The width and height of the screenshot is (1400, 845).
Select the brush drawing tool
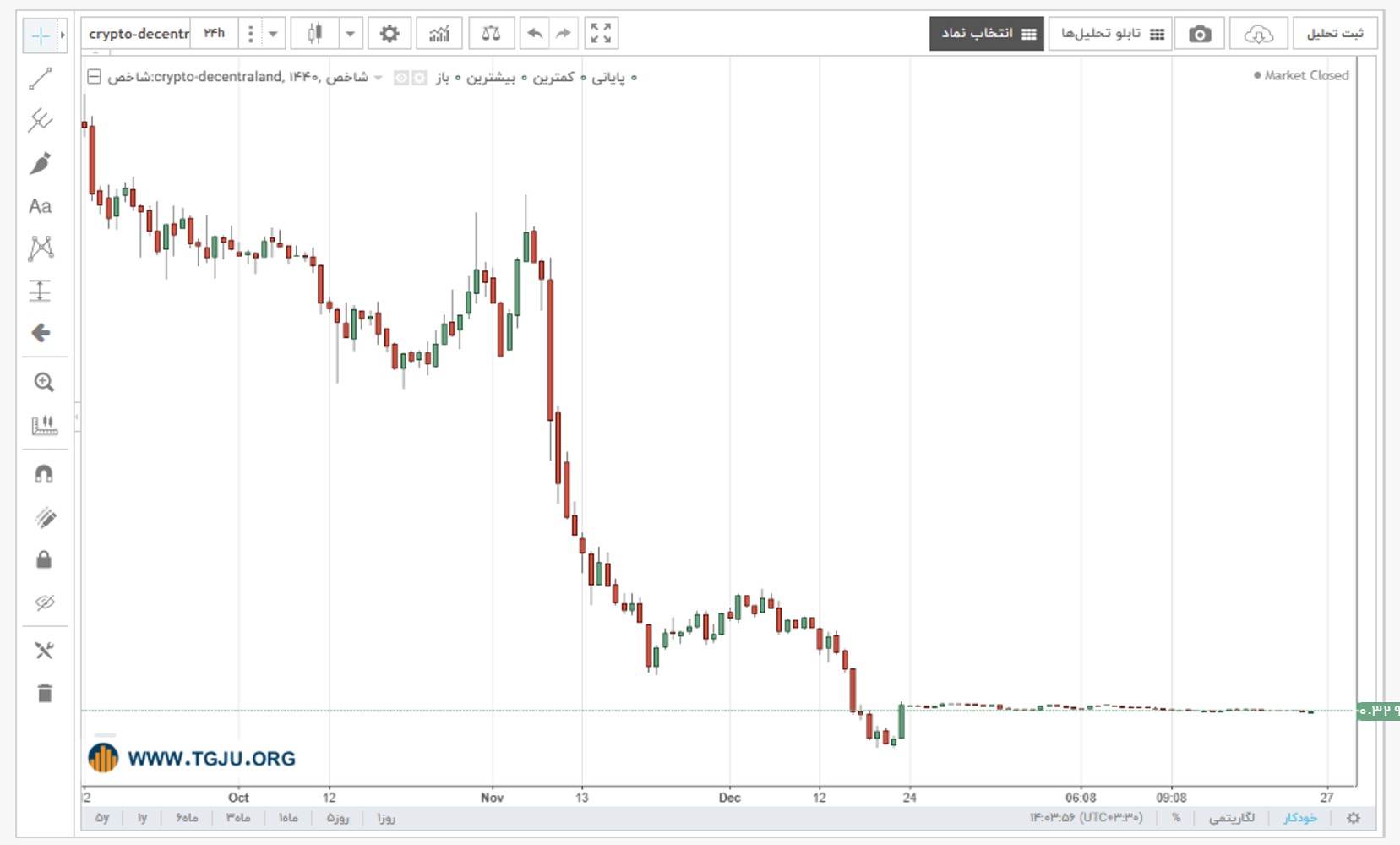pos(40,163)
